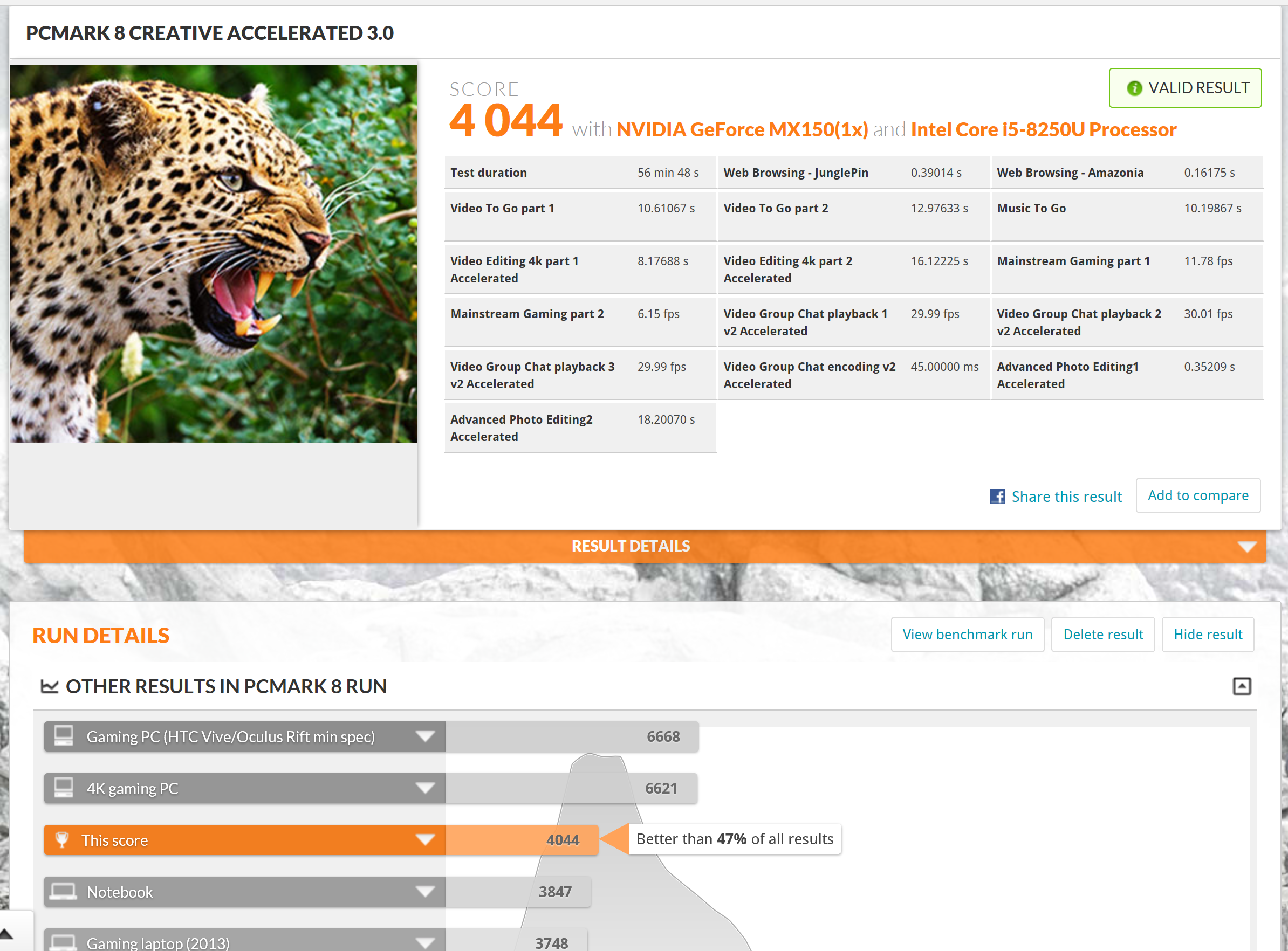Click Music To Go value 10.19867 s

(1212, 209)
